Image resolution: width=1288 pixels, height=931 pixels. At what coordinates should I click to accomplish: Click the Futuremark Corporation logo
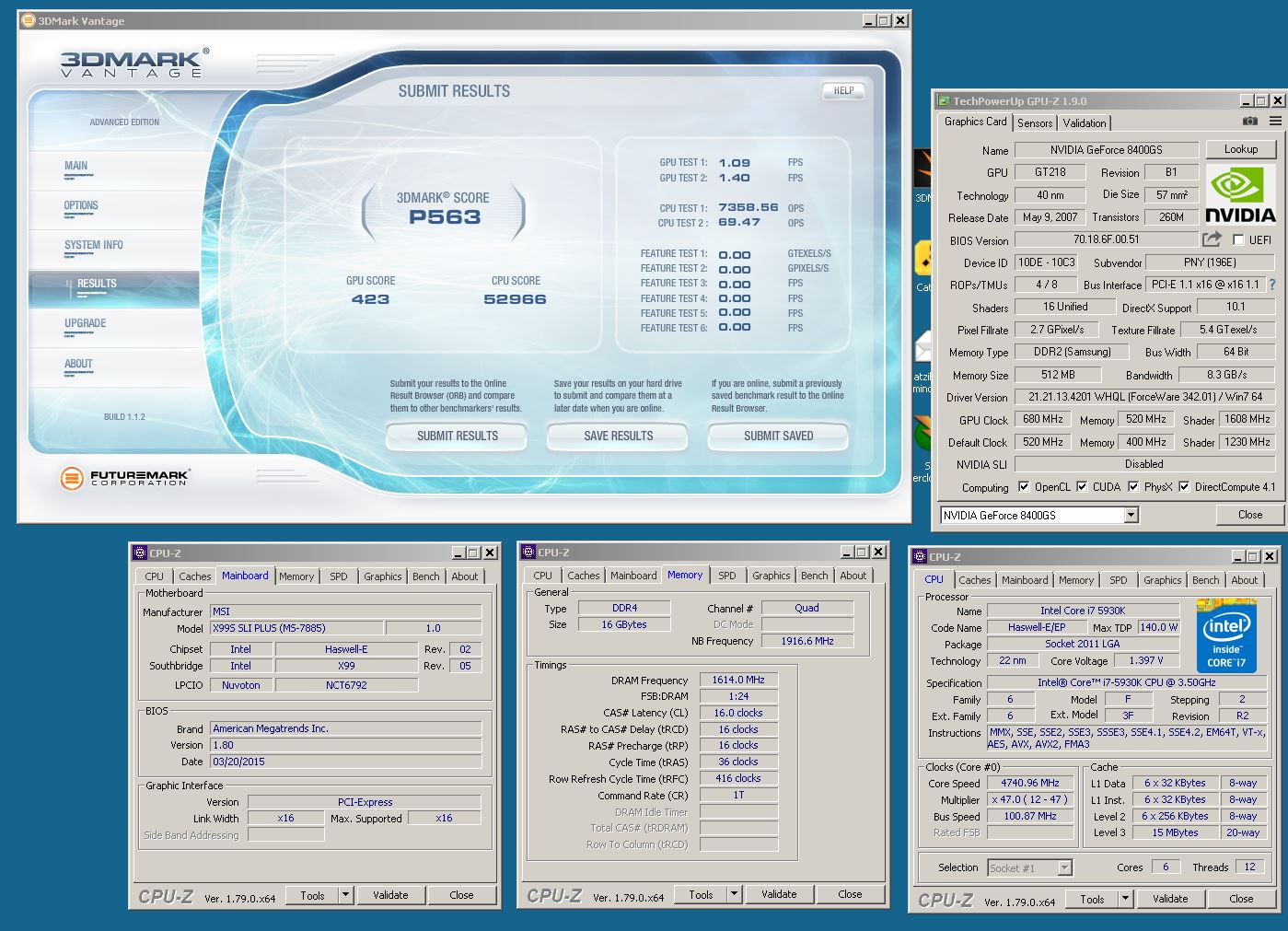tap(124, 478)
